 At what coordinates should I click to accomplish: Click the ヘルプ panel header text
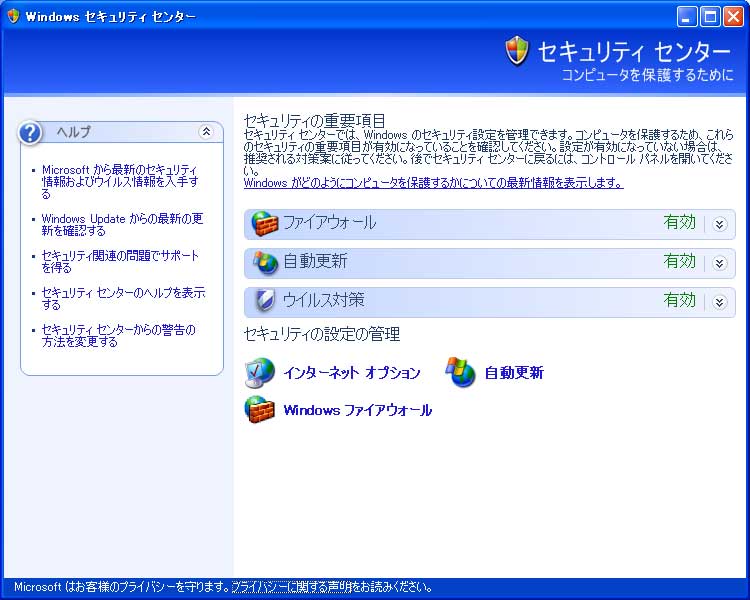pyautogui.click(x=73, y=132)
